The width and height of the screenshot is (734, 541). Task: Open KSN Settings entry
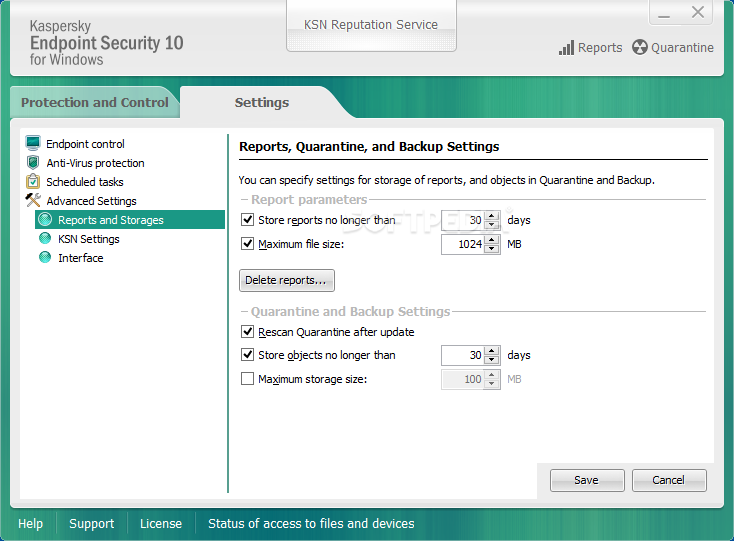point(88,239)
